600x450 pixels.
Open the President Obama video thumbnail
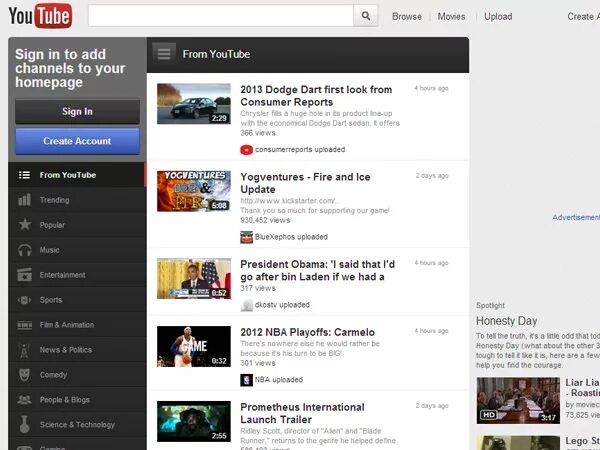194,278
